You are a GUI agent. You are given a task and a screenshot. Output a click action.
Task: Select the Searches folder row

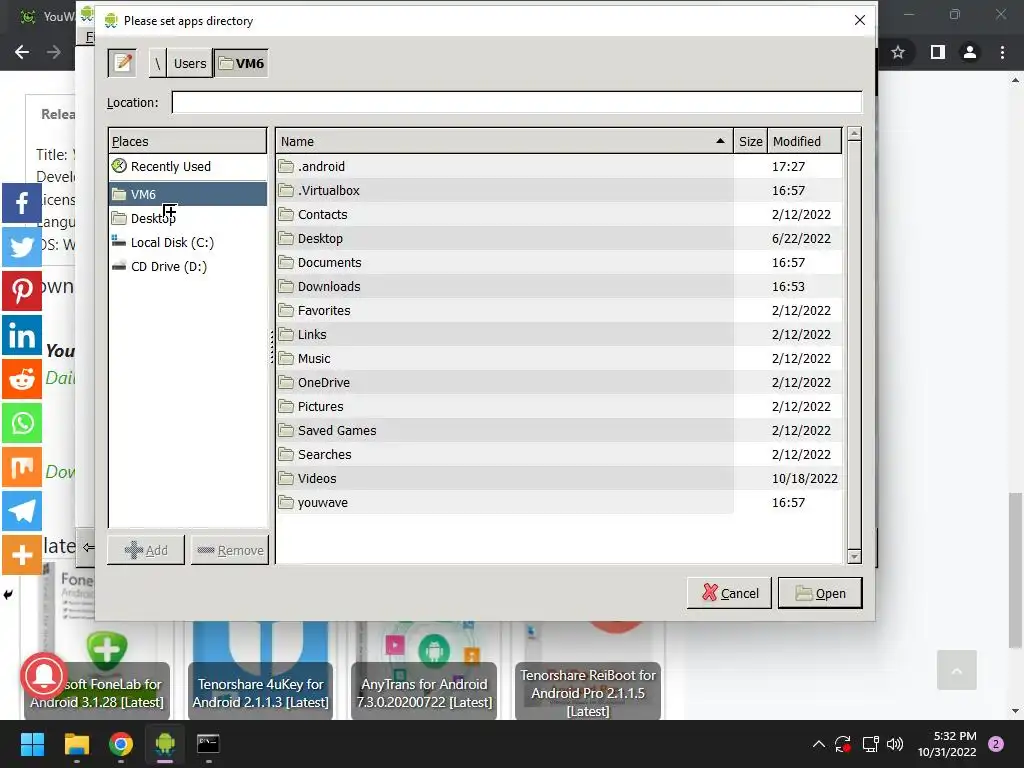pyautogui.click(x=559, y=455)
